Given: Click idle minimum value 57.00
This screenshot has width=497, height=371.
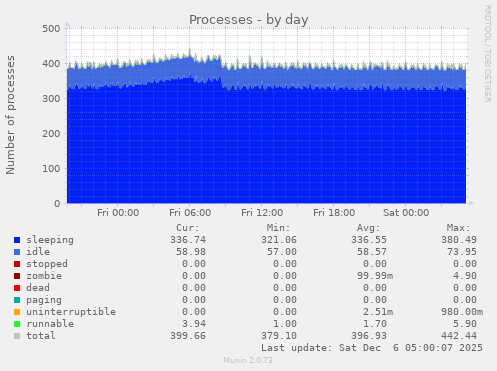Looking at the screenshot, I should click(282, 252).
